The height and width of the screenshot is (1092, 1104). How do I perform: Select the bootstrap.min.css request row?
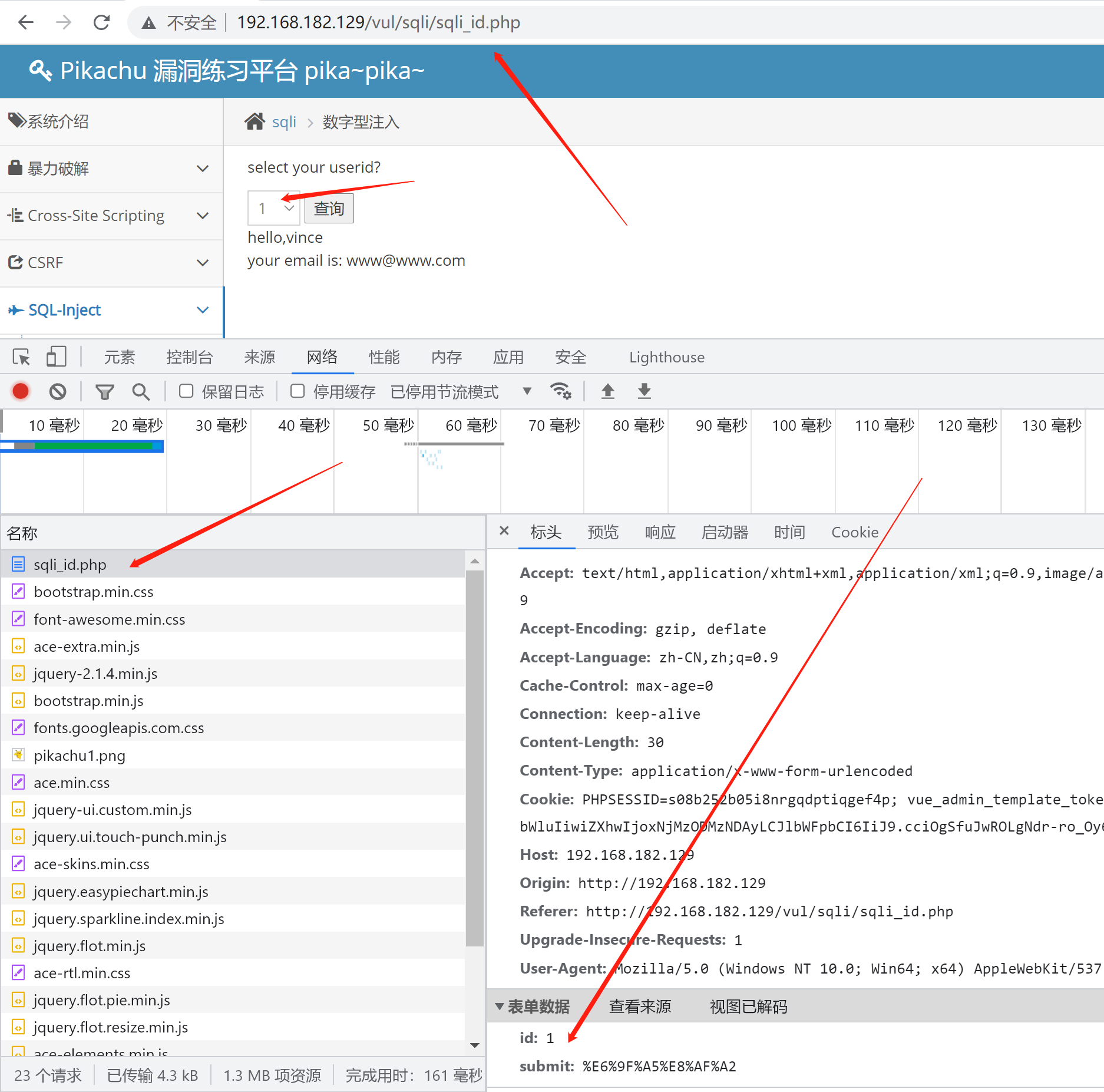tap(233, 592)
